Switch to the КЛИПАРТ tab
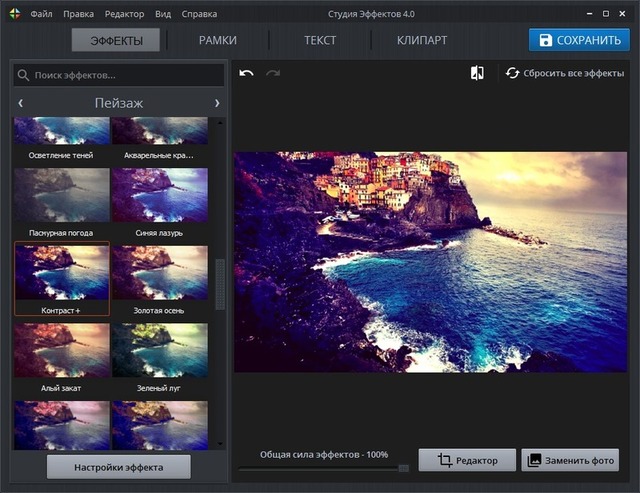The image size is (640, 493). point(422,41)
